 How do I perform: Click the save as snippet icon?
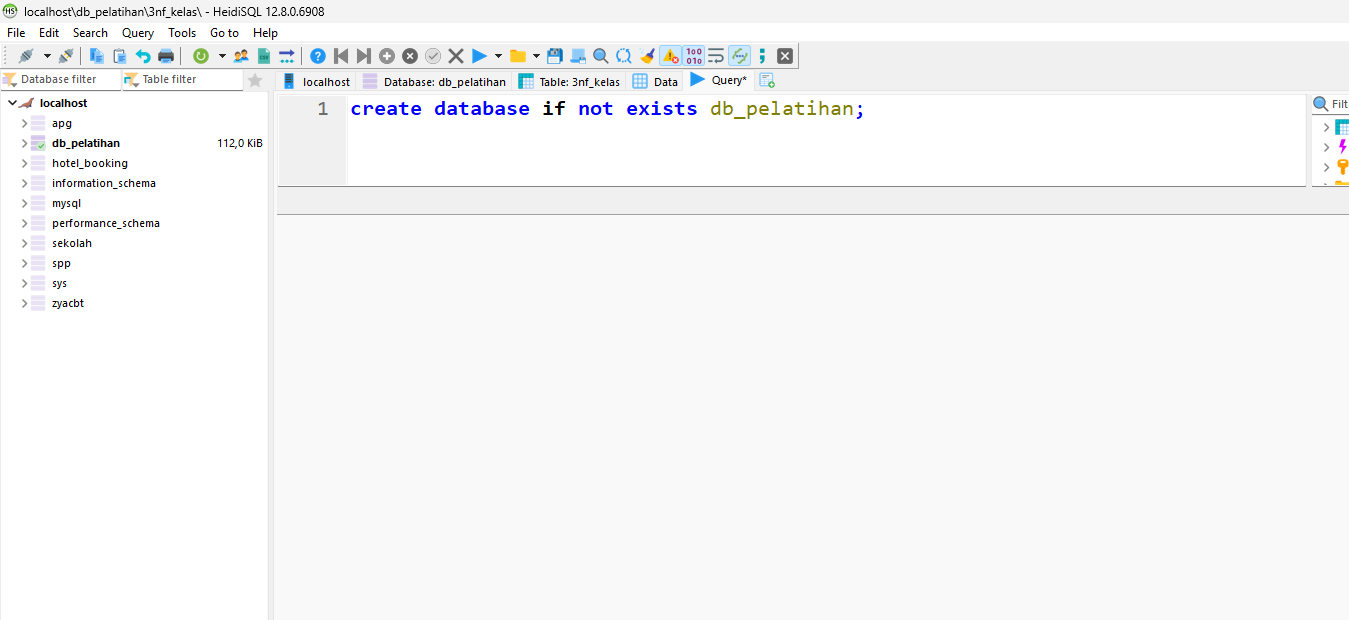point(578,56)
